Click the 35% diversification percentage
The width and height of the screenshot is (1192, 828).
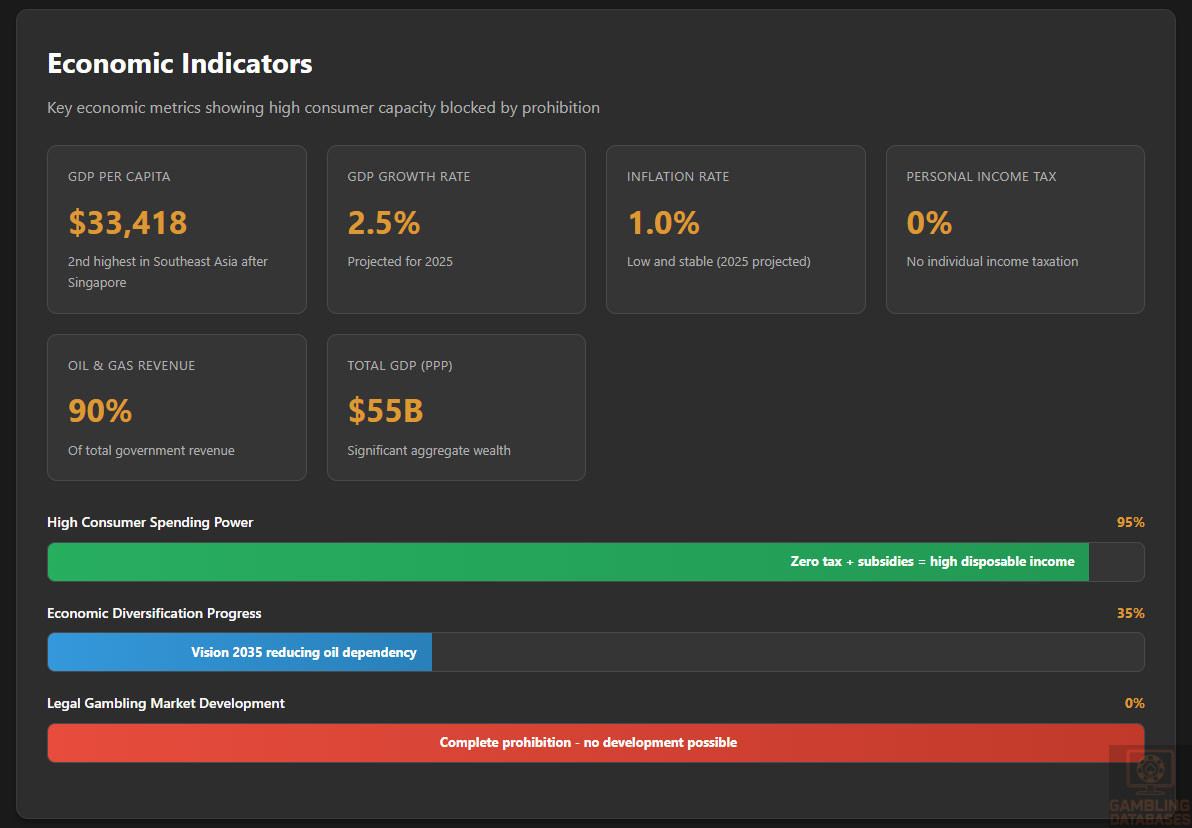click(x=1130, y=613)
